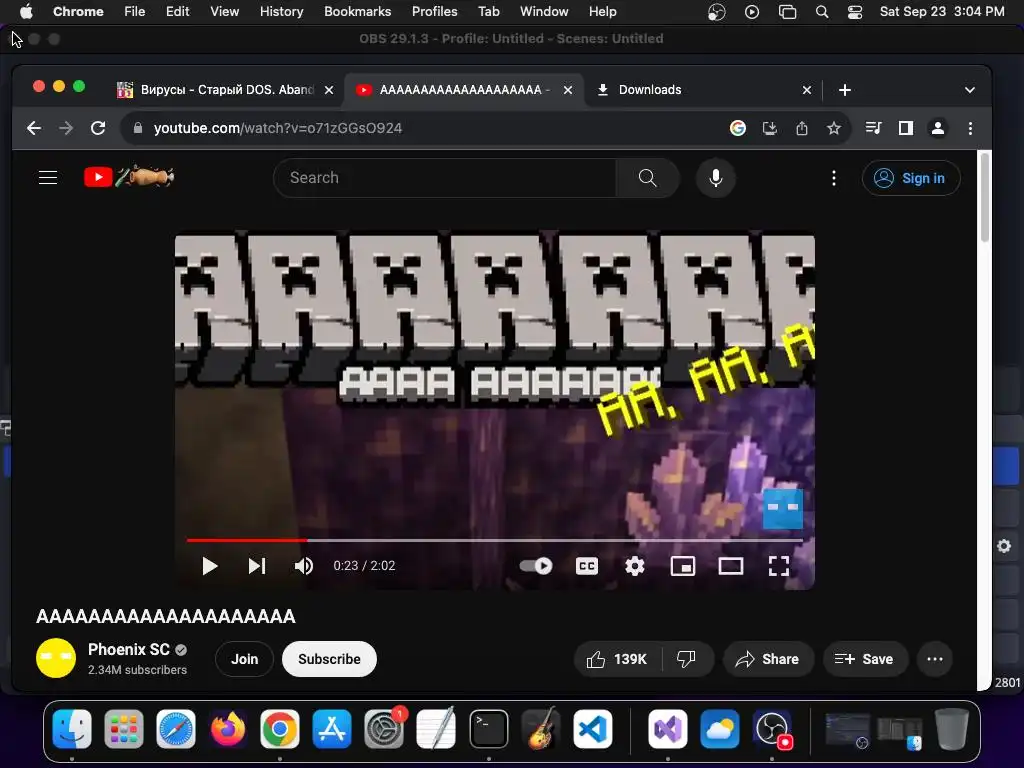This screenshot has width=1024, height=768.
Task: Open Chrome profile avatar menu
Action: (x=938, y=128)
